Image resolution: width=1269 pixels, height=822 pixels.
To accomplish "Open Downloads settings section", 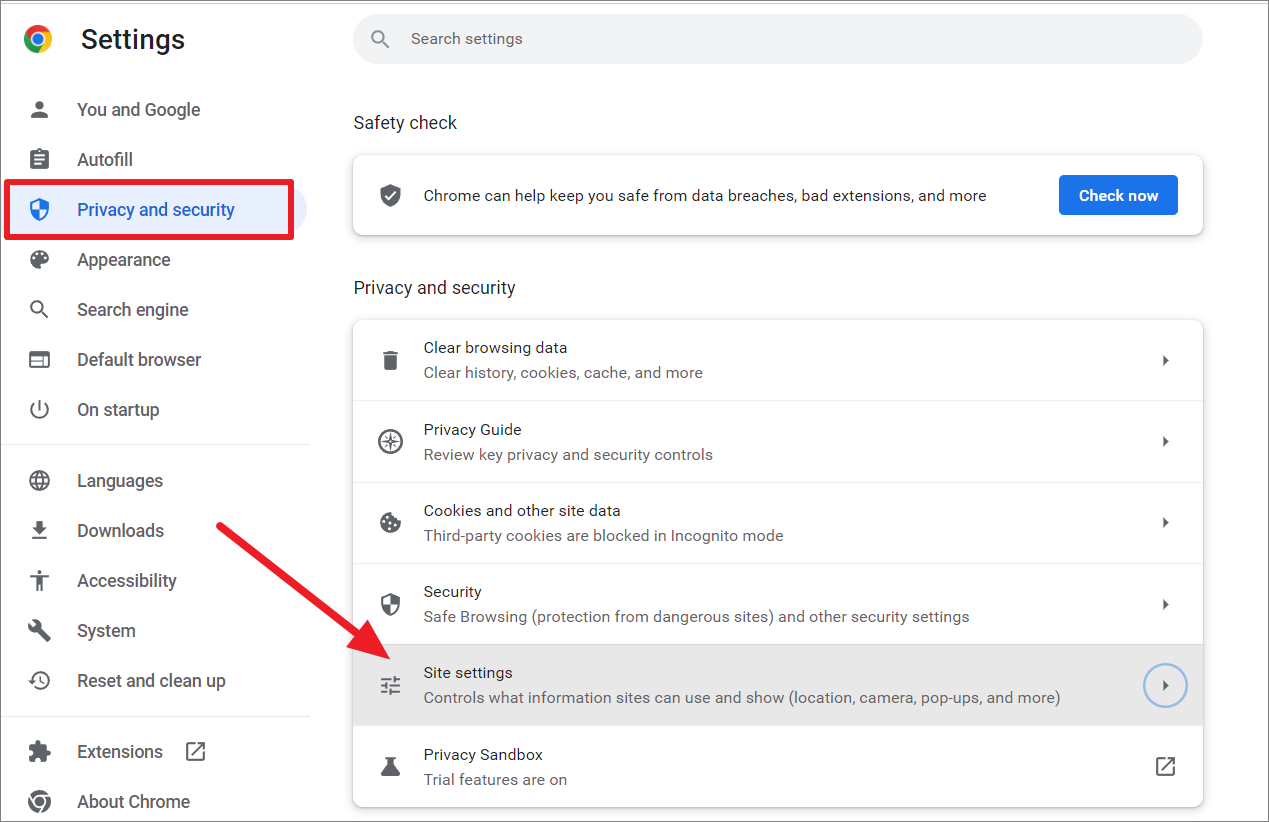I will point(120,530).
